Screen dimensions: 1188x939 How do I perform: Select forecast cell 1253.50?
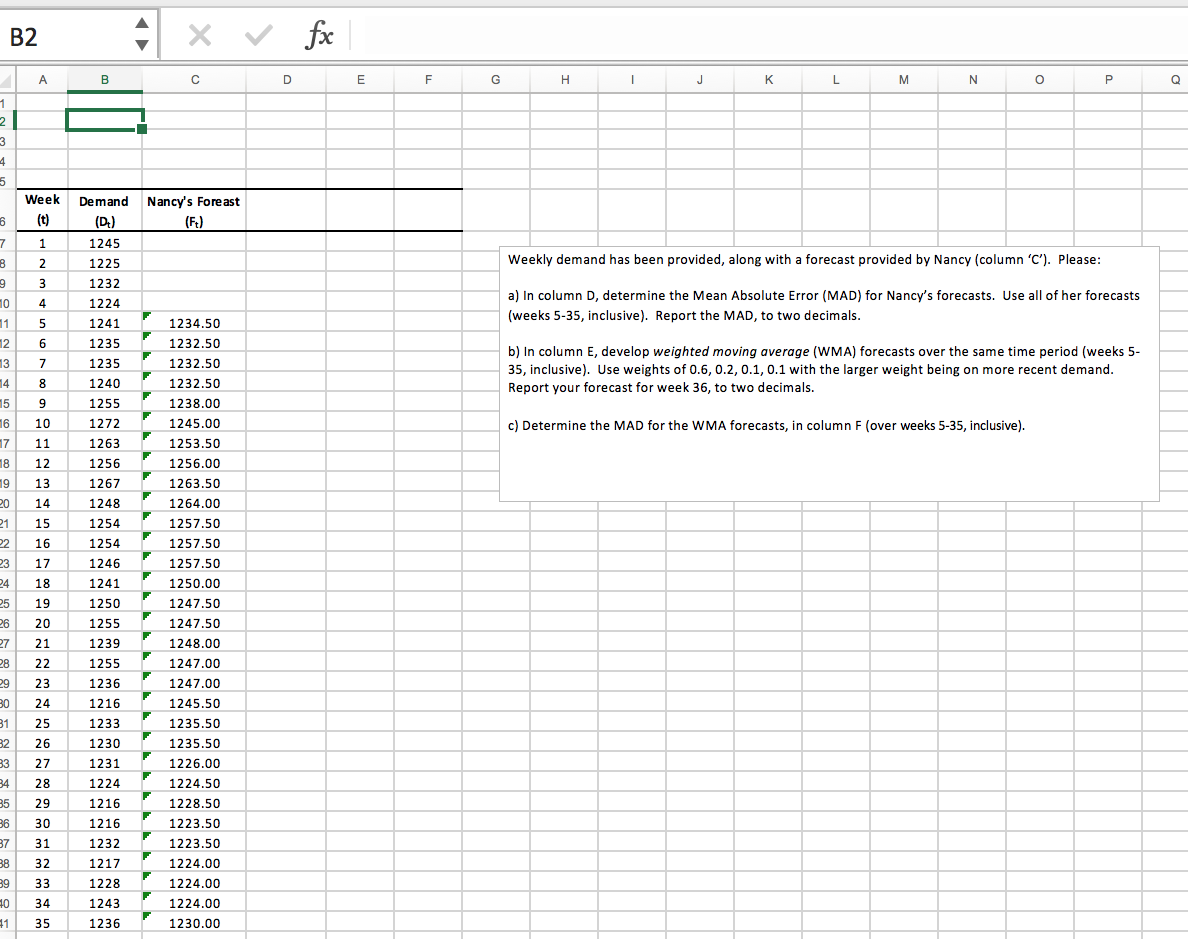click(x=194, y=443)
